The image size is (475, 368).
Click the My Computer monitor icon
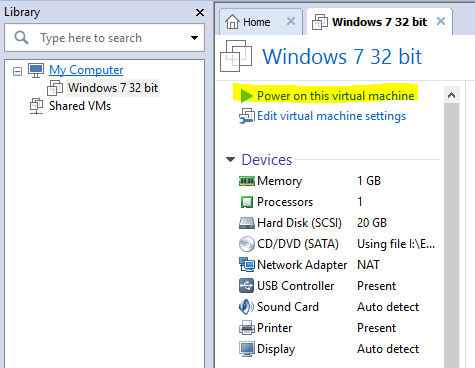[36, 70]
